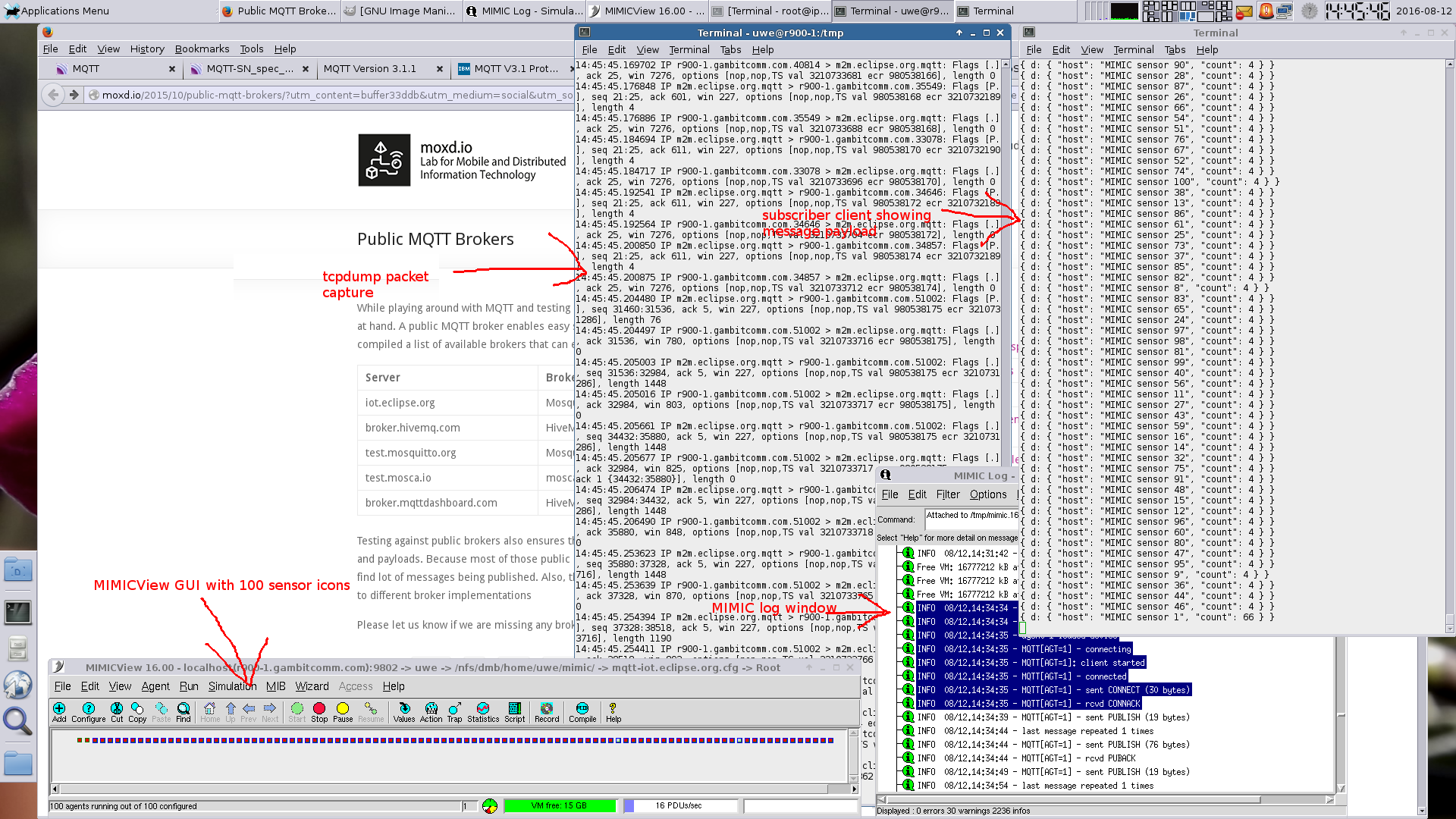Click the Paste icon in MIMICView toolbar

[162, 712]
